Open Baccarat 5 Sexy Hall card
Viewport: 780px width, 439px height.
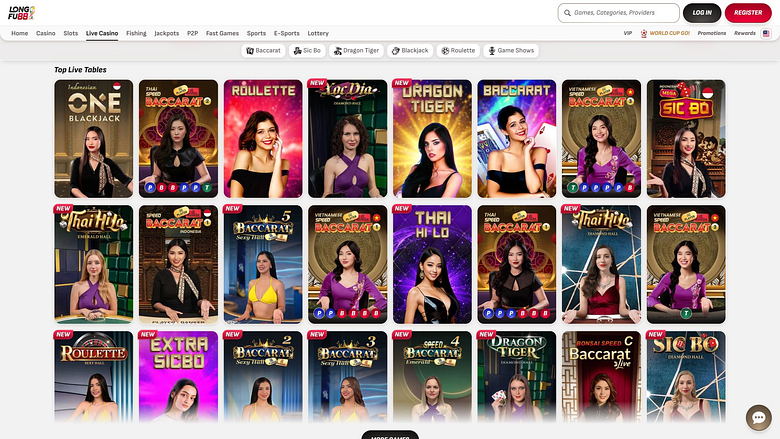(263, 264)
